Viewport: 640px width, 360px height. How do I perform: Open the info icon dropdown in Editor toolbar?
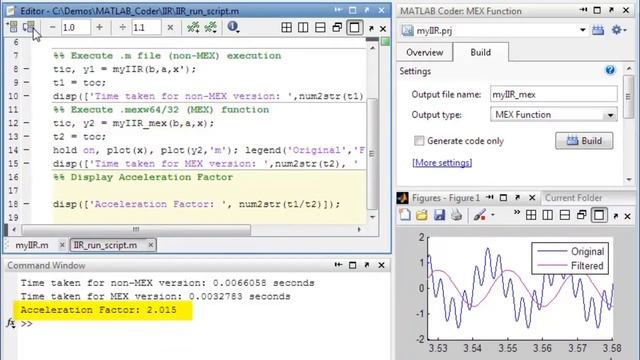pos(233,27)
